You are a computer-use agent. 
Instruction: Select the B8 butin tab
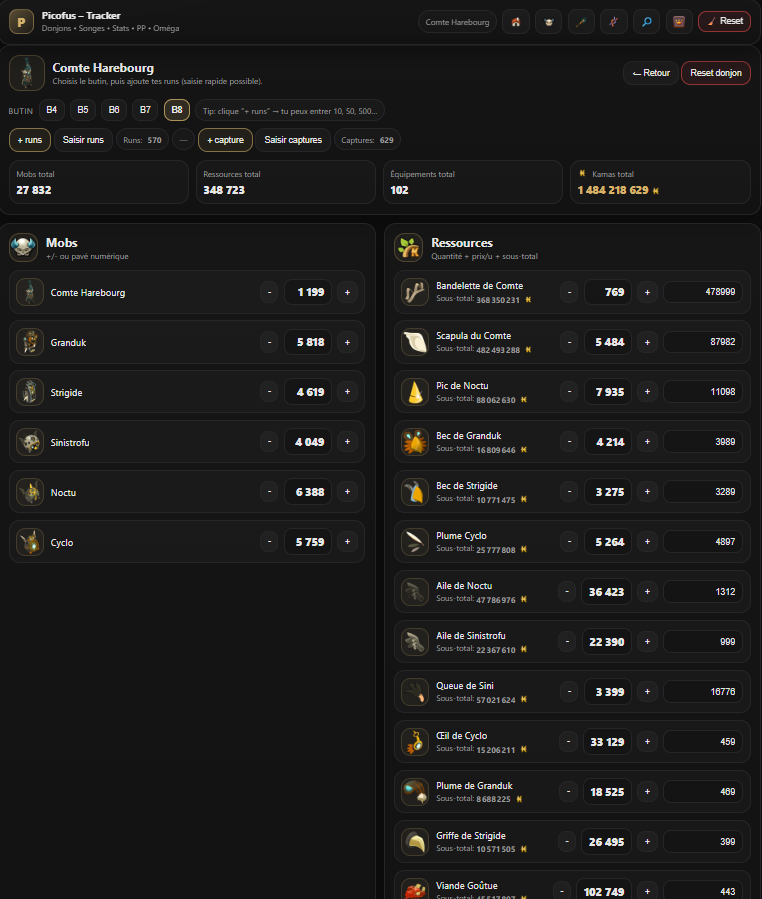[177, 110]
